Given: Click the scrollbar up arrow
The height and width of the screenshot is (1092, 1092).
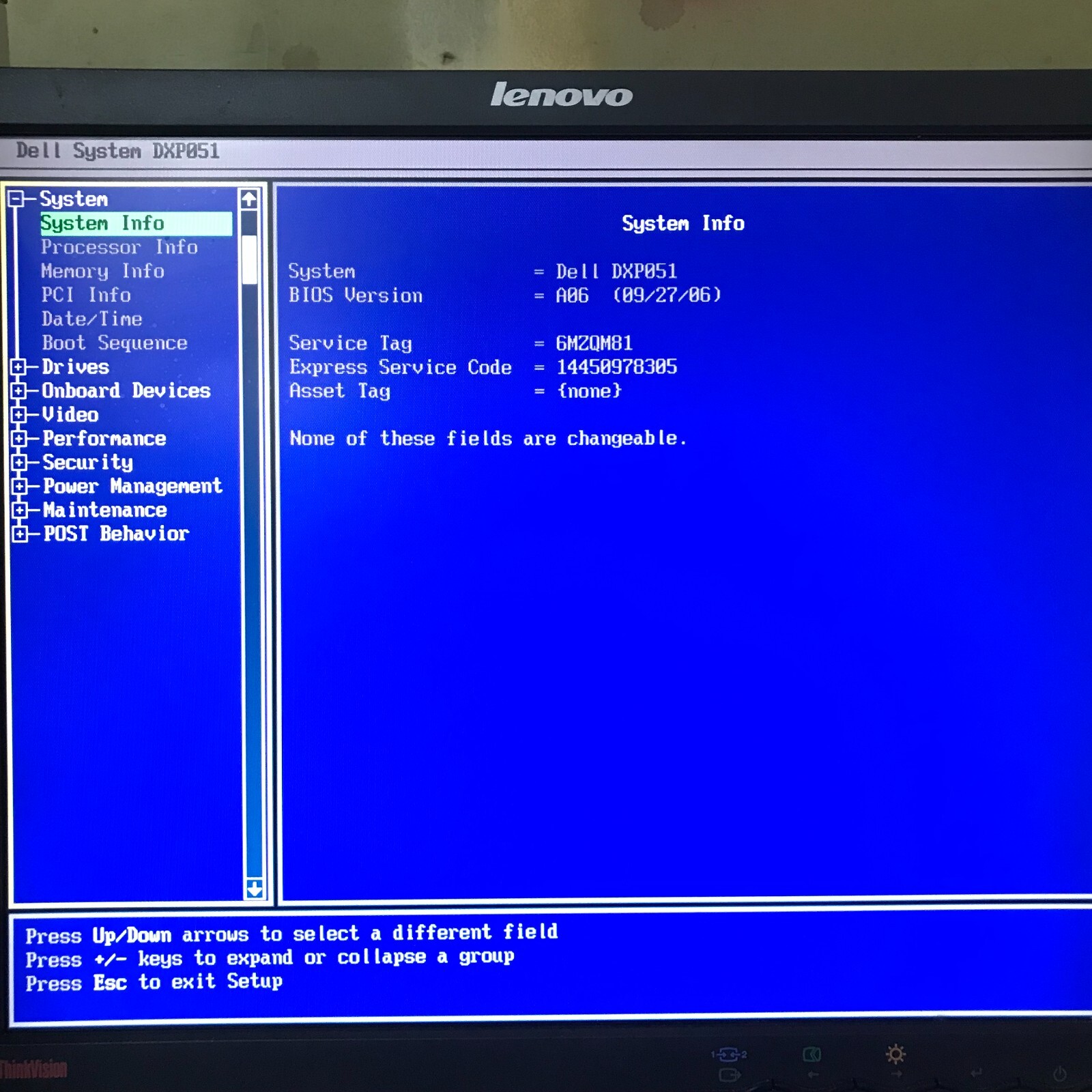Looking at the screenshot, I should coord(249,199).
